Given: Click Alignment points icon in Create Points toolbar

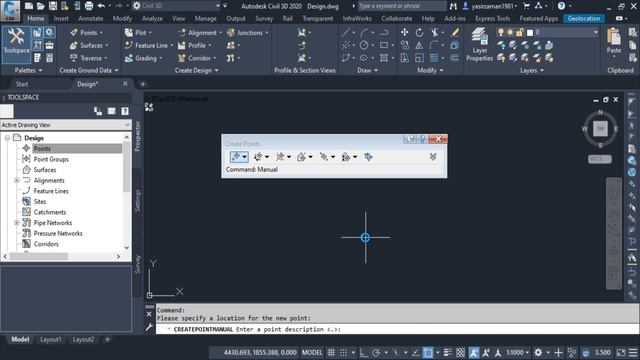Looking at the screenshot, I should [280, 157].
